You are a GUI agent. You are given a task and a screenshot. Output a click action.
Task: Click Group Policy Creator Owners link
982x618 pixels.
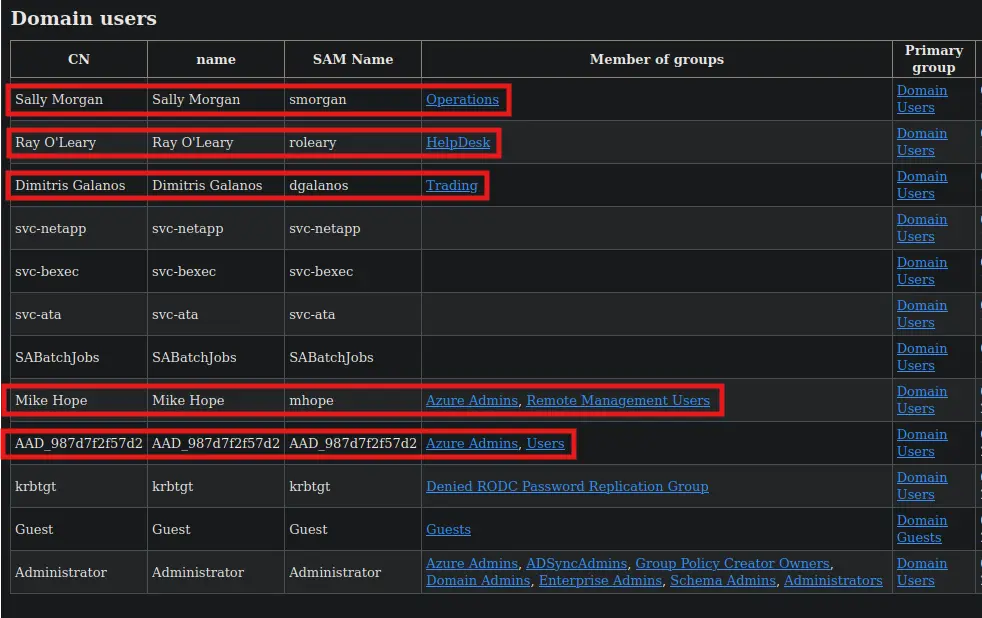pyautogui.click(x=732, y=564)
